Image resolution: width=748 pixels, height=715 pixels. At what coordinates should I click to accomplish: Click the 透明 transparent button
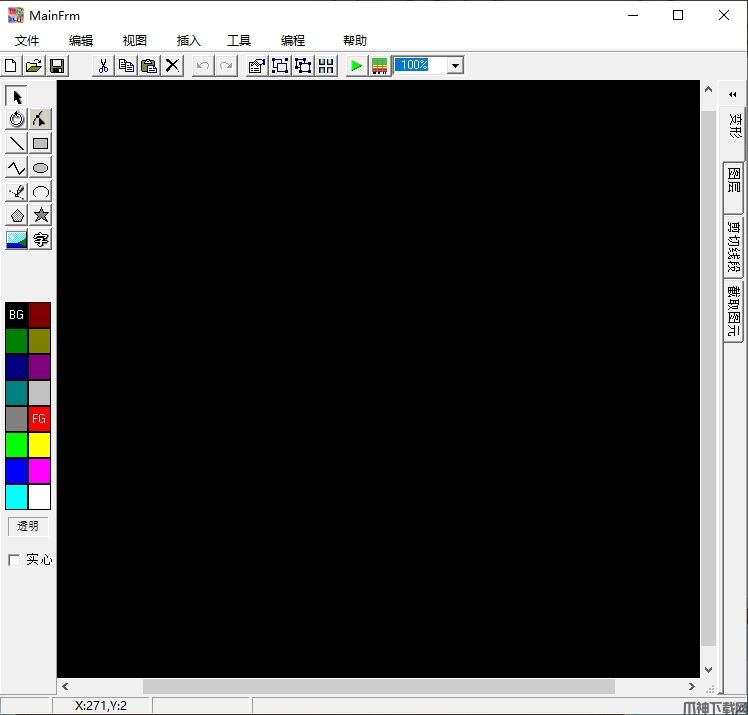(28, 526)
